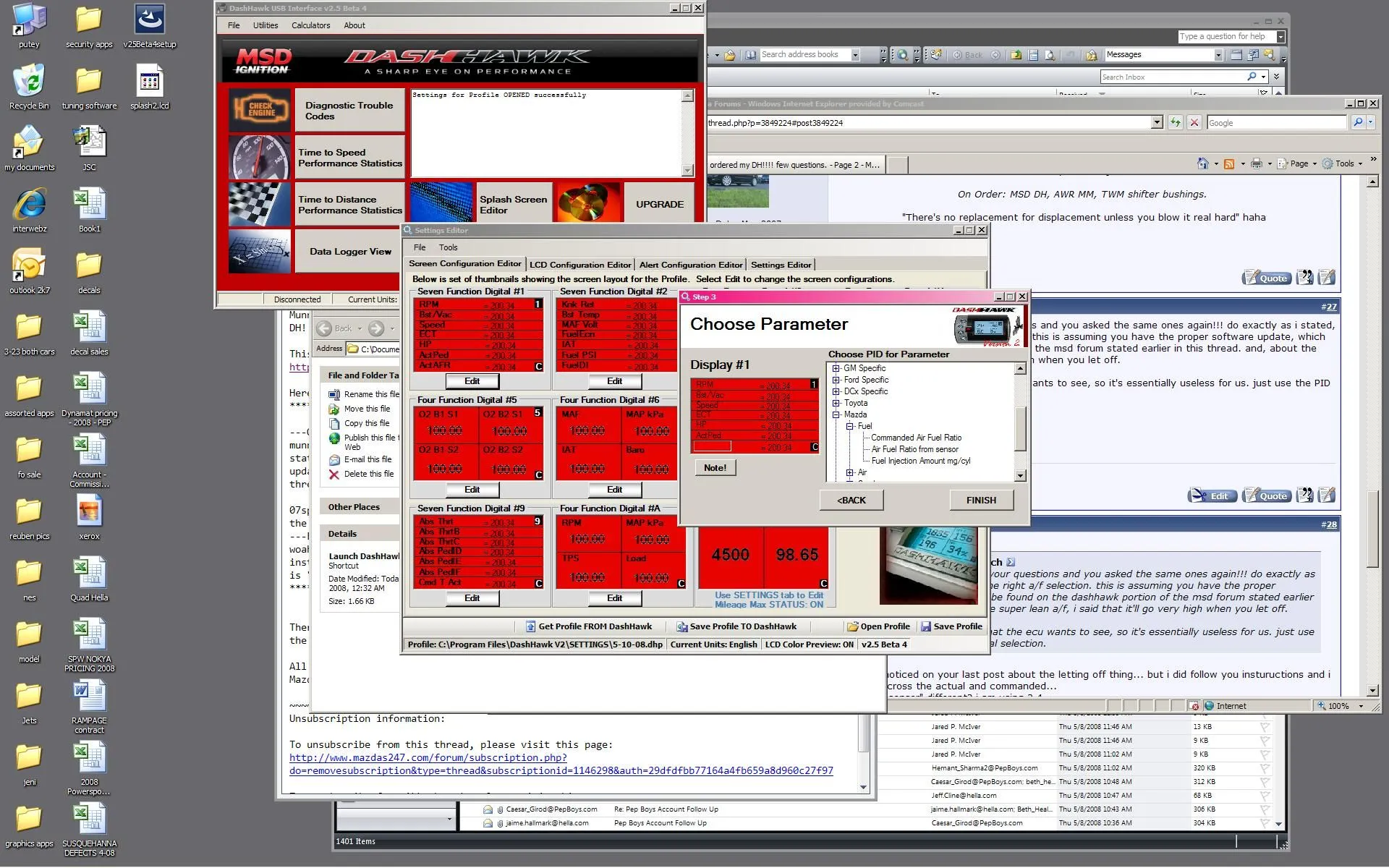
Task: Select Commanded Air Fuel Ratio PID
Action: coord(916,438)
